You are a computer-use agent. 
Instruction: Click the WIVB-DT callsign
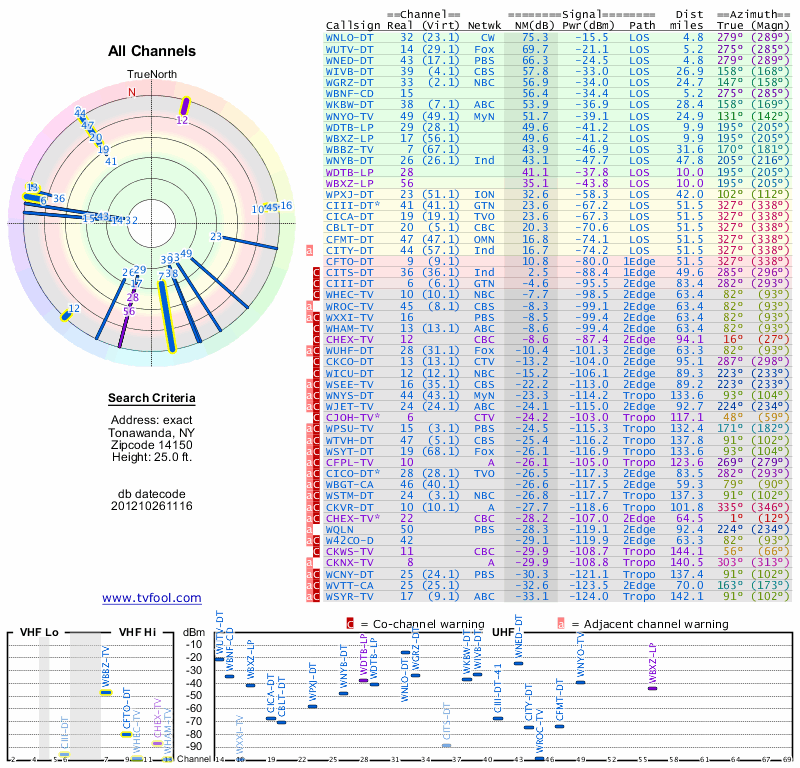pyautogui.click(x=349, y=71)
